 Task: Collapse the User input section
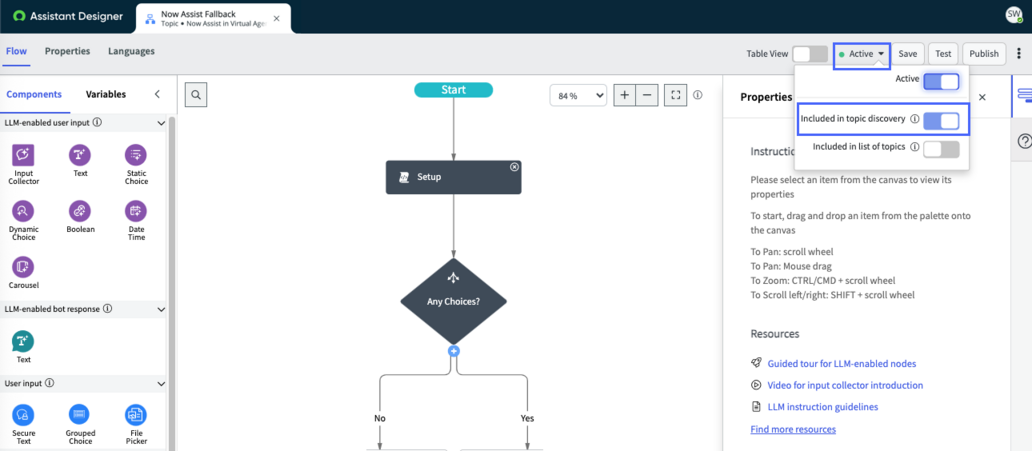(161, 383)
